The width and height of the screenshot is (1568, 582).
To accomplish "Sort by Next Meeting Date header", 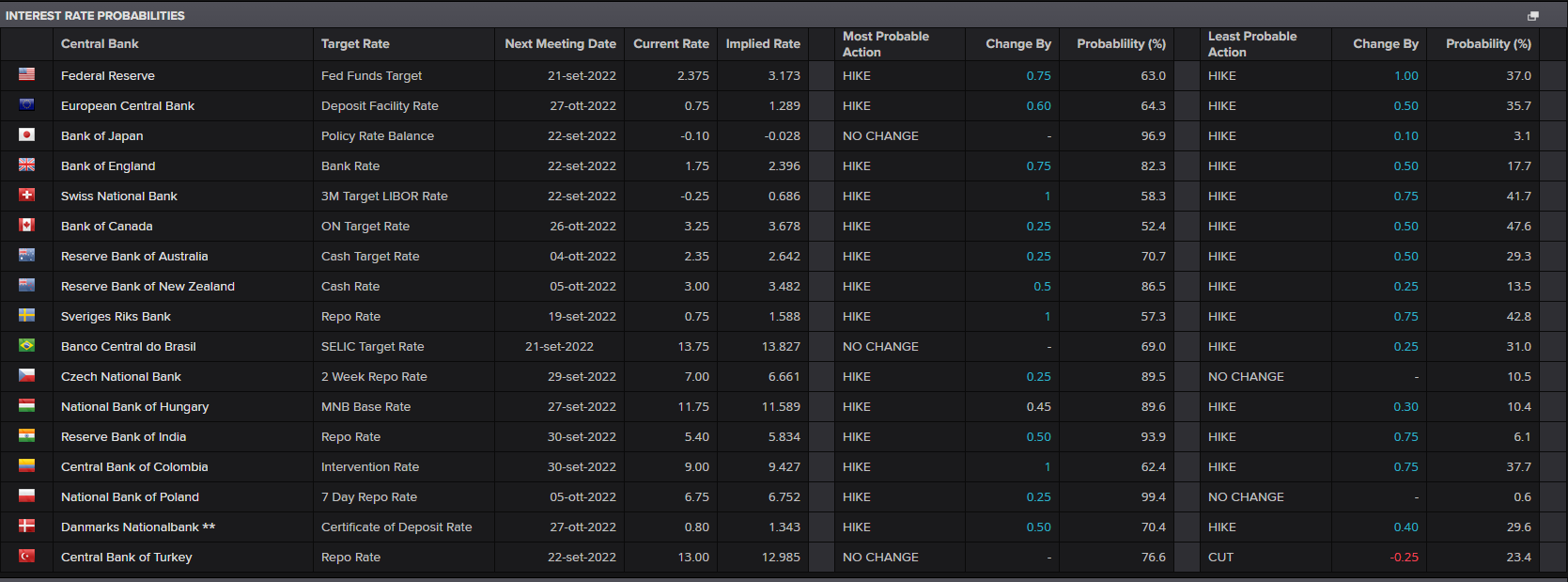I will [560, 44].
